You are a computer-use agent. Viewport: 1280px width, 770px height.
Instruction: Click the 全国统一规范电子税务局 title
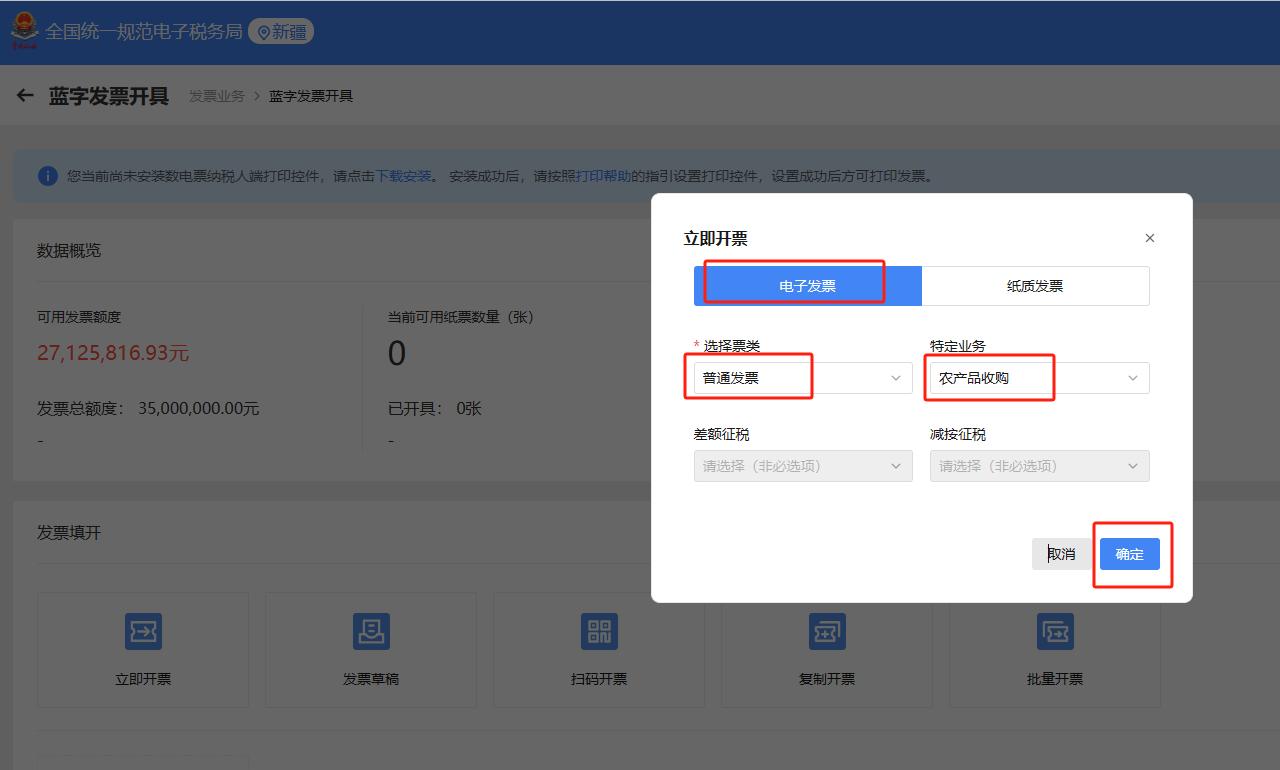[143, 32]
